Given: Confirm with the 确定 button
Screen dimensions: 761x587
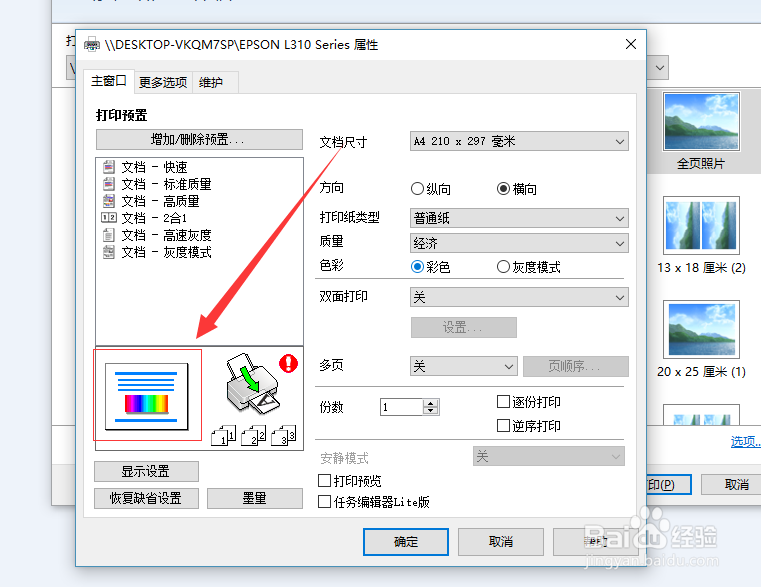Looking at the screenshot, I should [406, 542].
